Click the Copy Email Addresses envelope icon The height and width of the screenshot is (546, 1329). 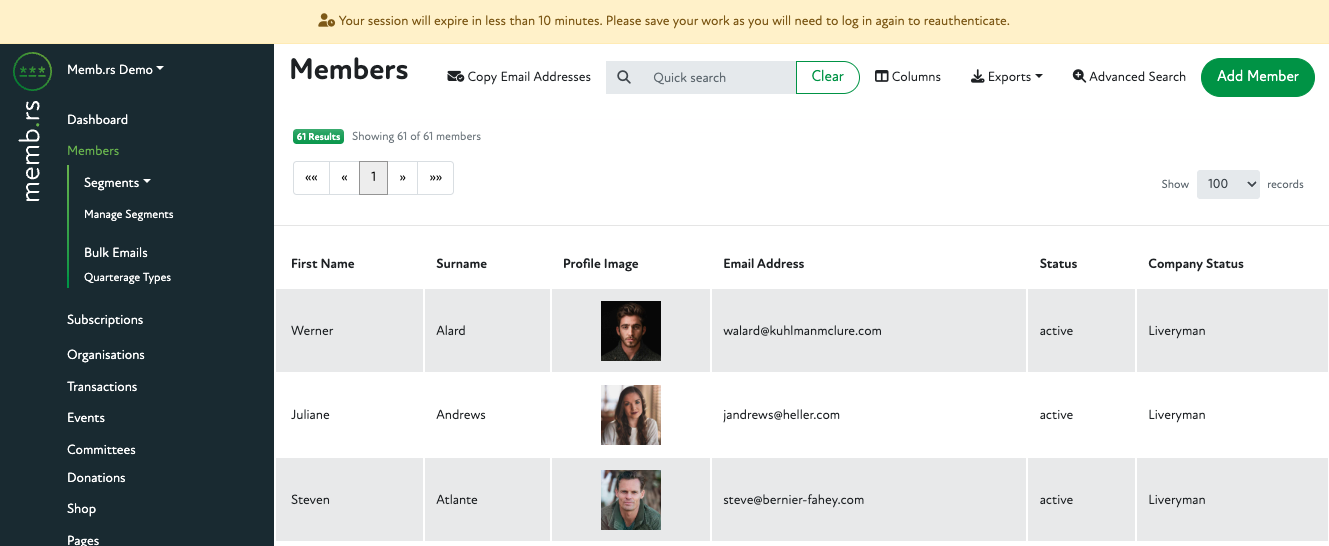coord(455,77)
